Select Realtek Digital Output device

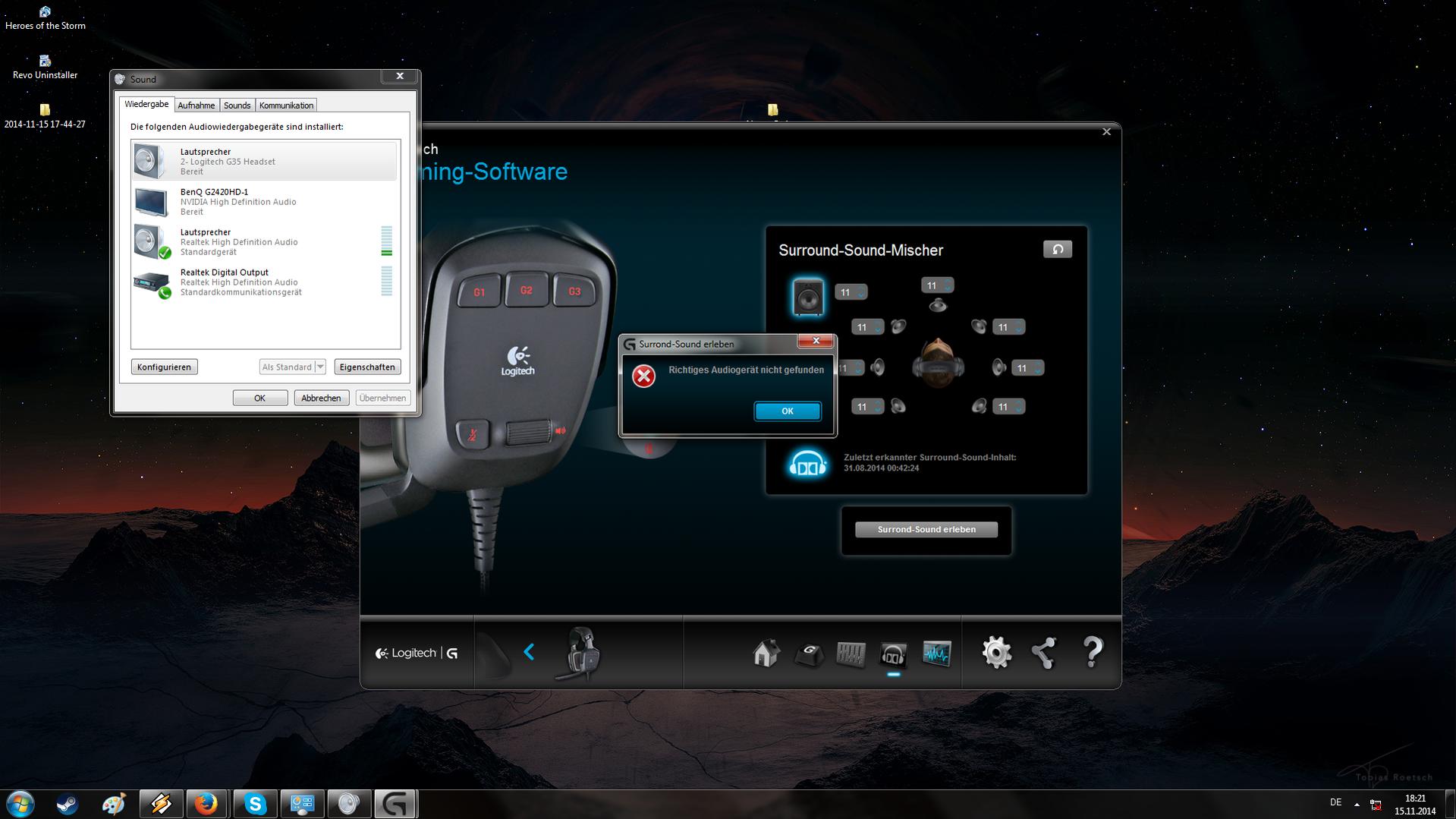pyautogui.click(x=264, y=282)
